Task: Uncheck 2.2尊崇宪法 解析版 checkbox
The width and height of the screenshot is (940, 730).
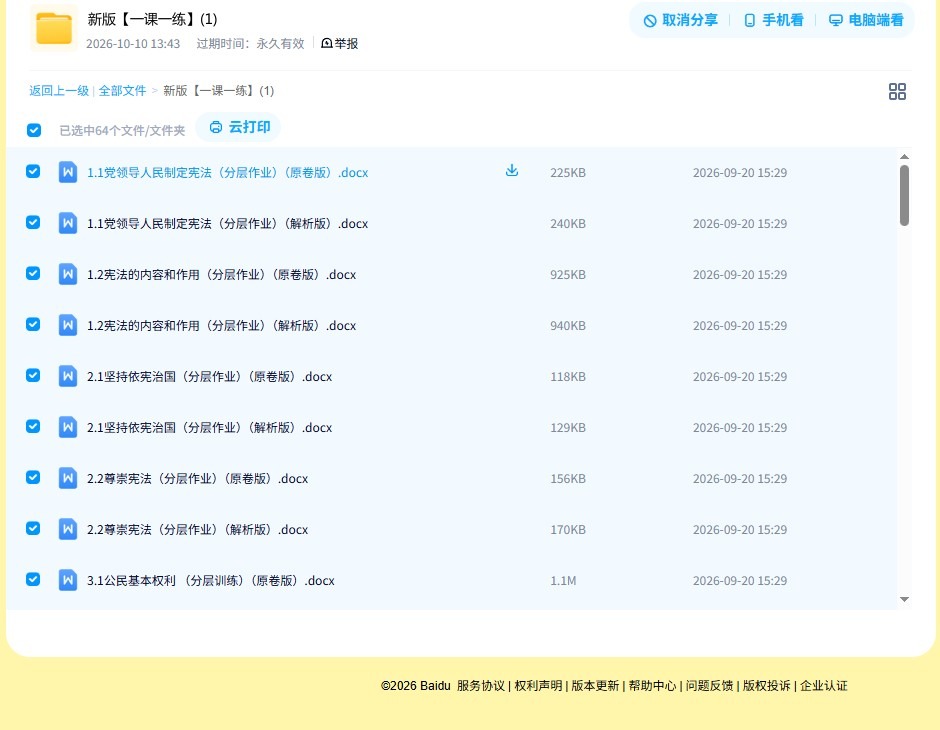Action: tap(33, 528)
